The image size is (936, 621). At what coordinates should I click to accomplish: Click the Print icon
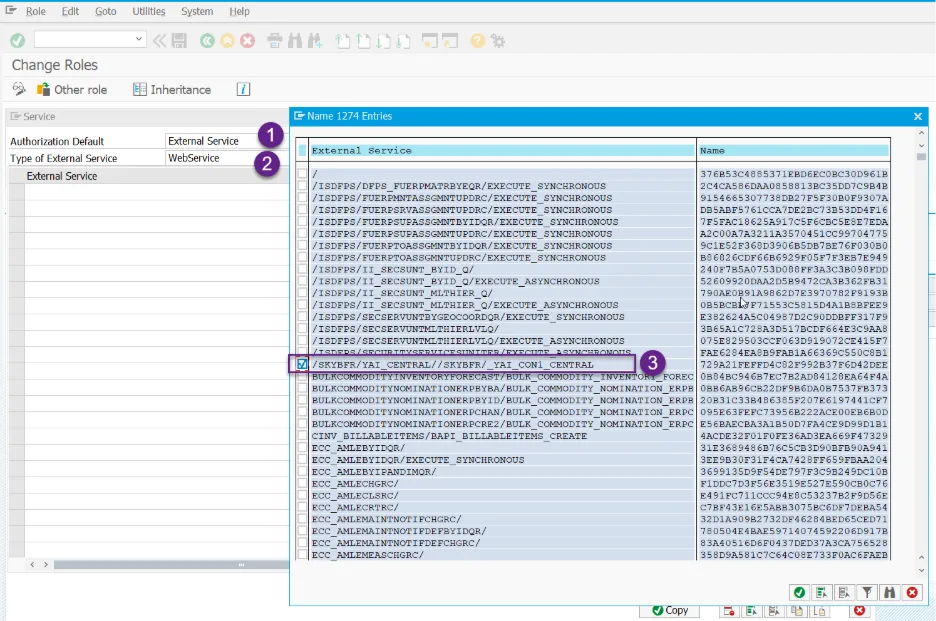coord(275,41)
